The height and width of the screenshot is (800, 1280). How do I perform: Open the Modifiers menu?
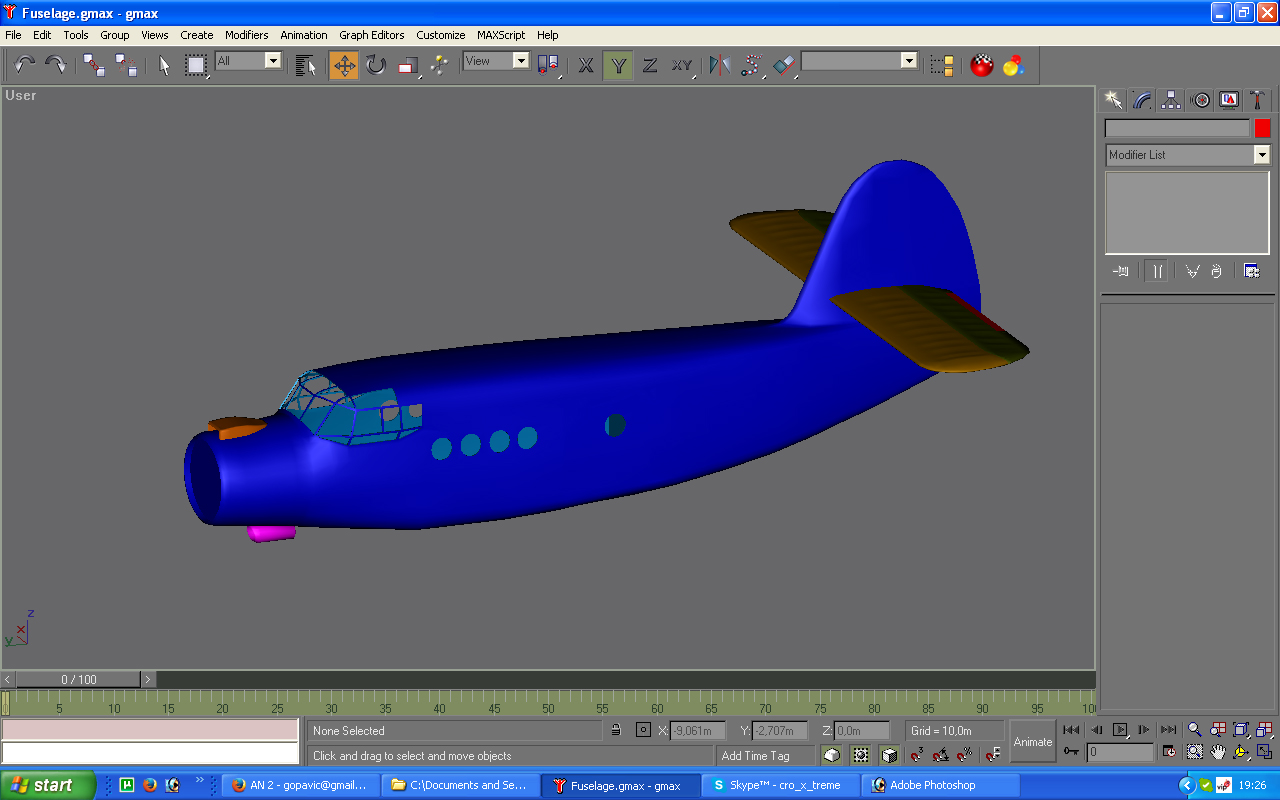246,35
